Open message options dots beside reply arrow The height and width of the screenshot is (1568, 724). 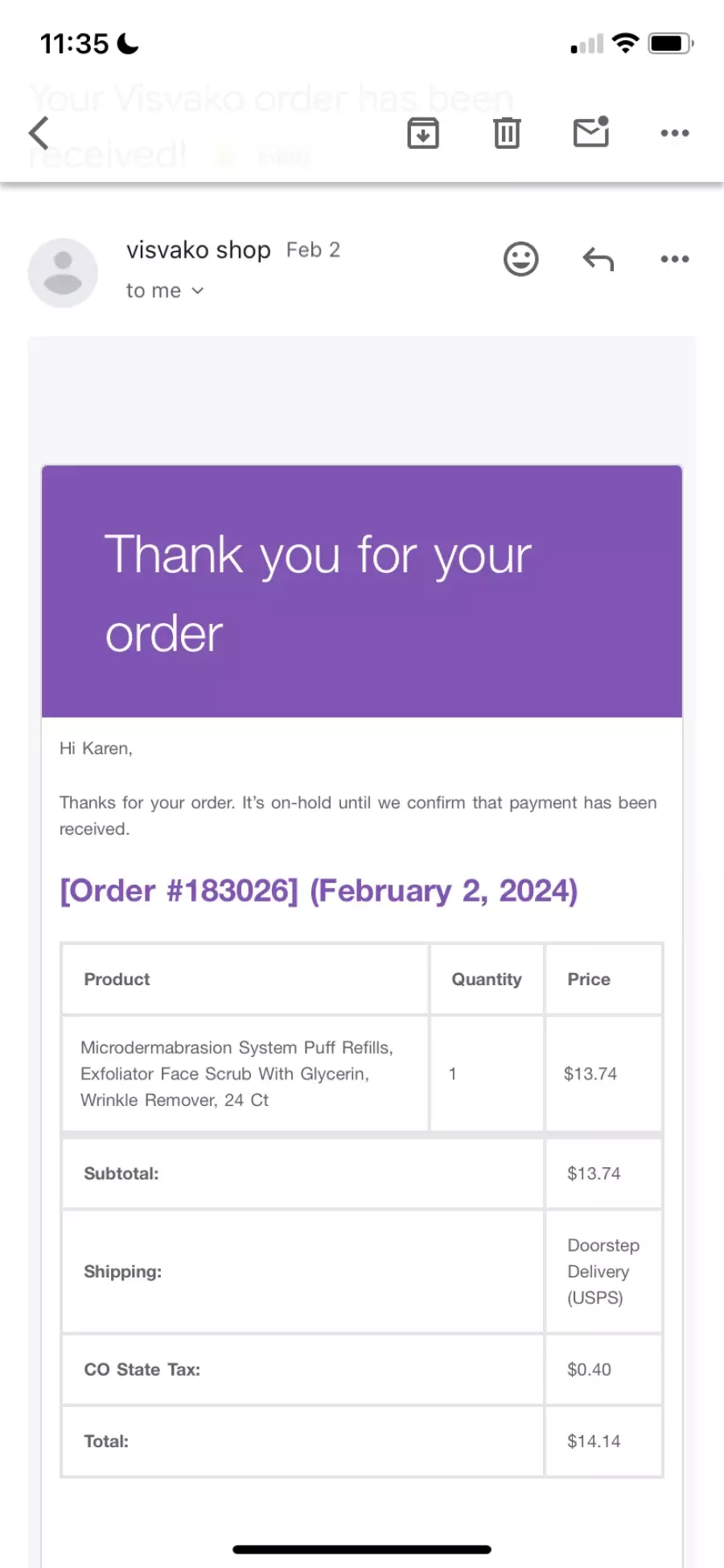point(674,259)
